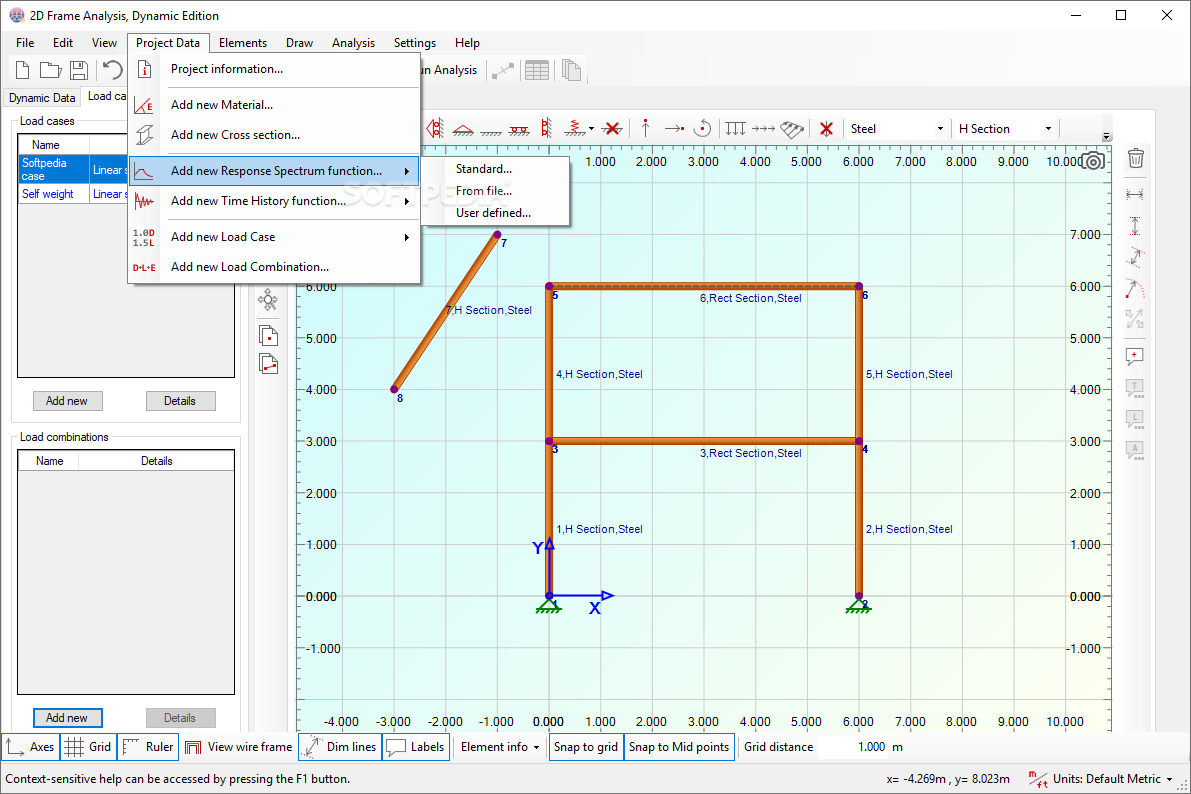This screenshot has height=794, width=1191.
Task: Add a vertical dimension line
Action: pos(1135,226)
